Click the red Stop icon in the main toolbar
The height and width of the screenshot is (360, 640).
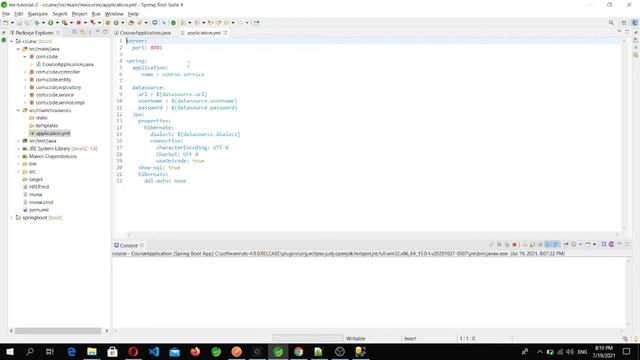(79, 23)
